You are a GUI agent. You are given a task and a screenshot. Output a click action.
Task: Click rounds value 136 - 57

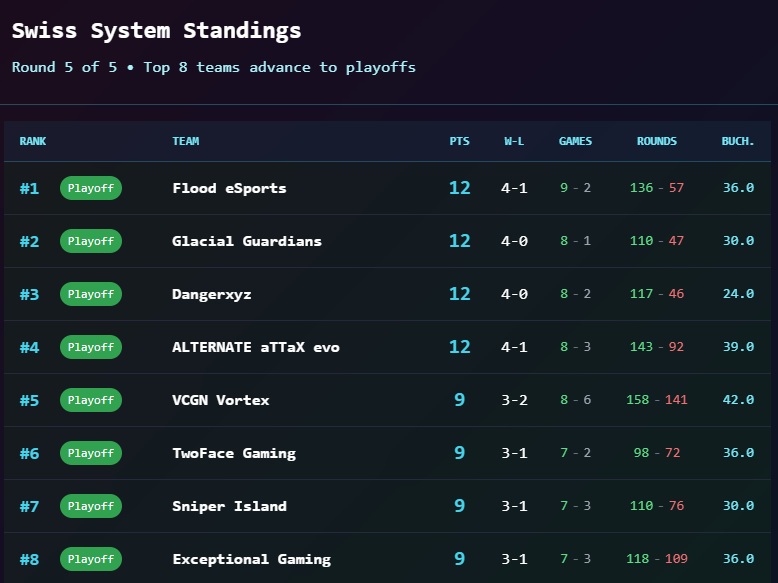[657, 188]
